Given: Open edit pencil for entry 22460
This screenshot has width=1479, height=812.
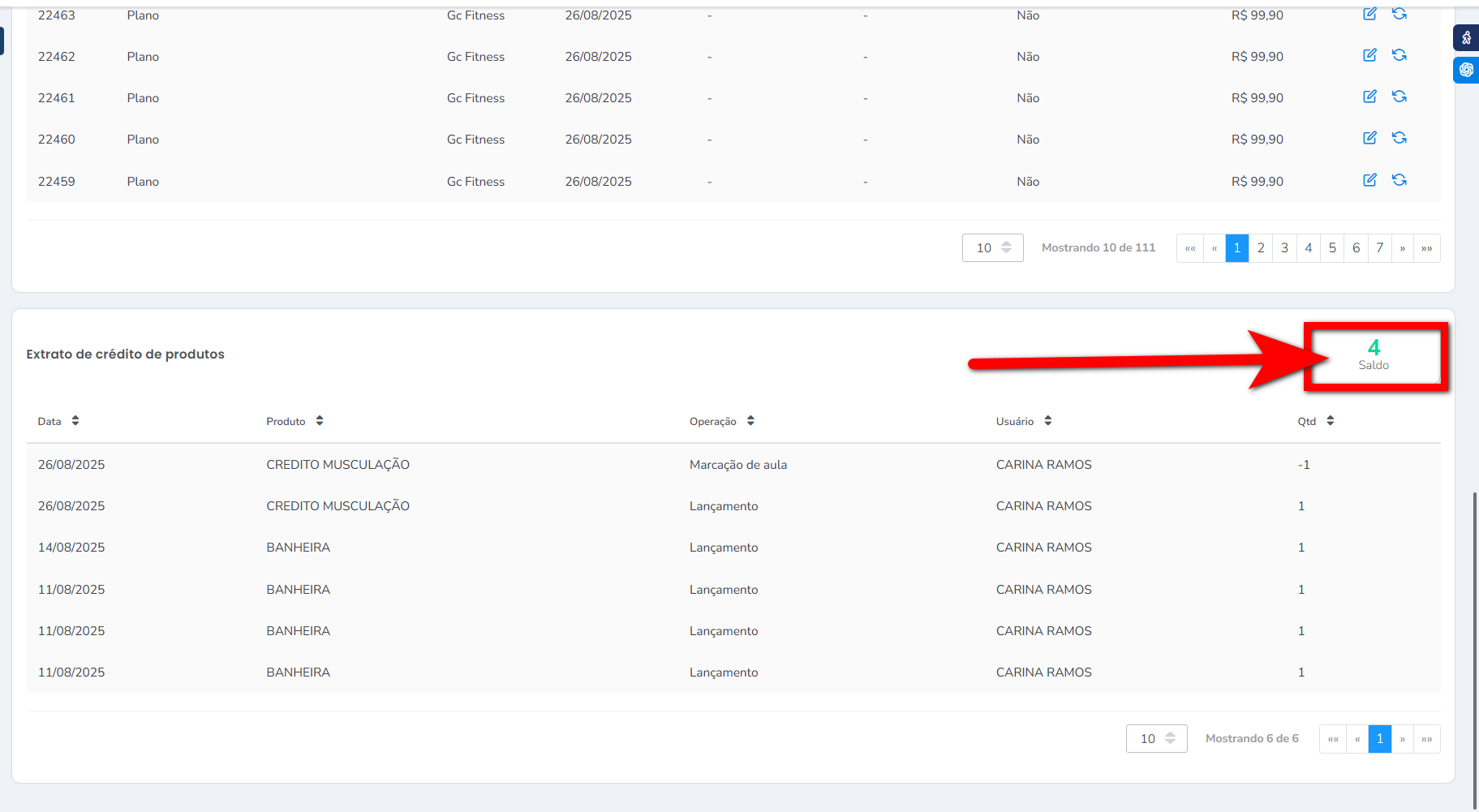Looking at the screenshot, I should coord(1369,138).
